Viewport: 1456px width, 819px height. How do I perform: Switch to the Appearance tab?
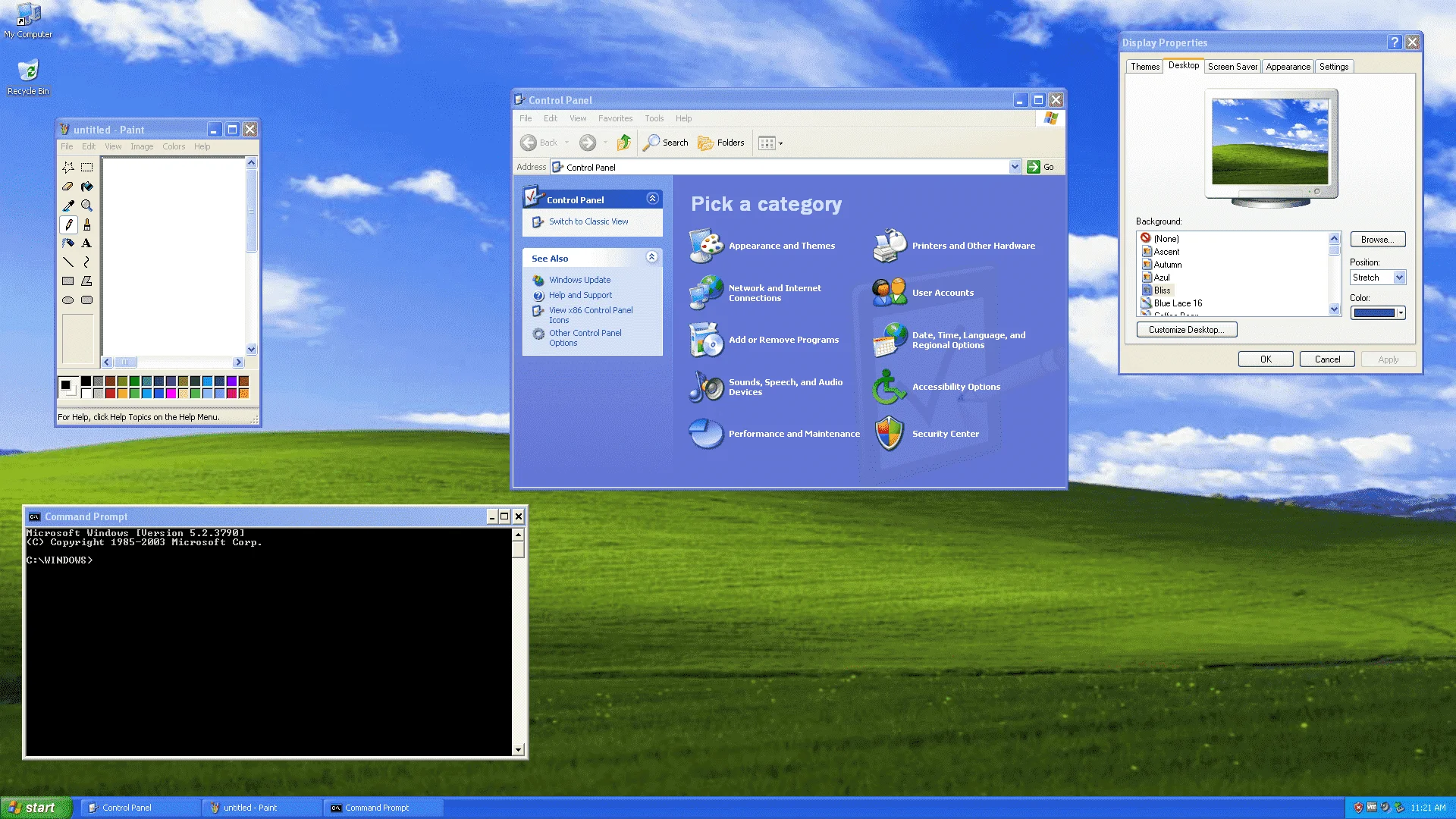(1288, 67)
